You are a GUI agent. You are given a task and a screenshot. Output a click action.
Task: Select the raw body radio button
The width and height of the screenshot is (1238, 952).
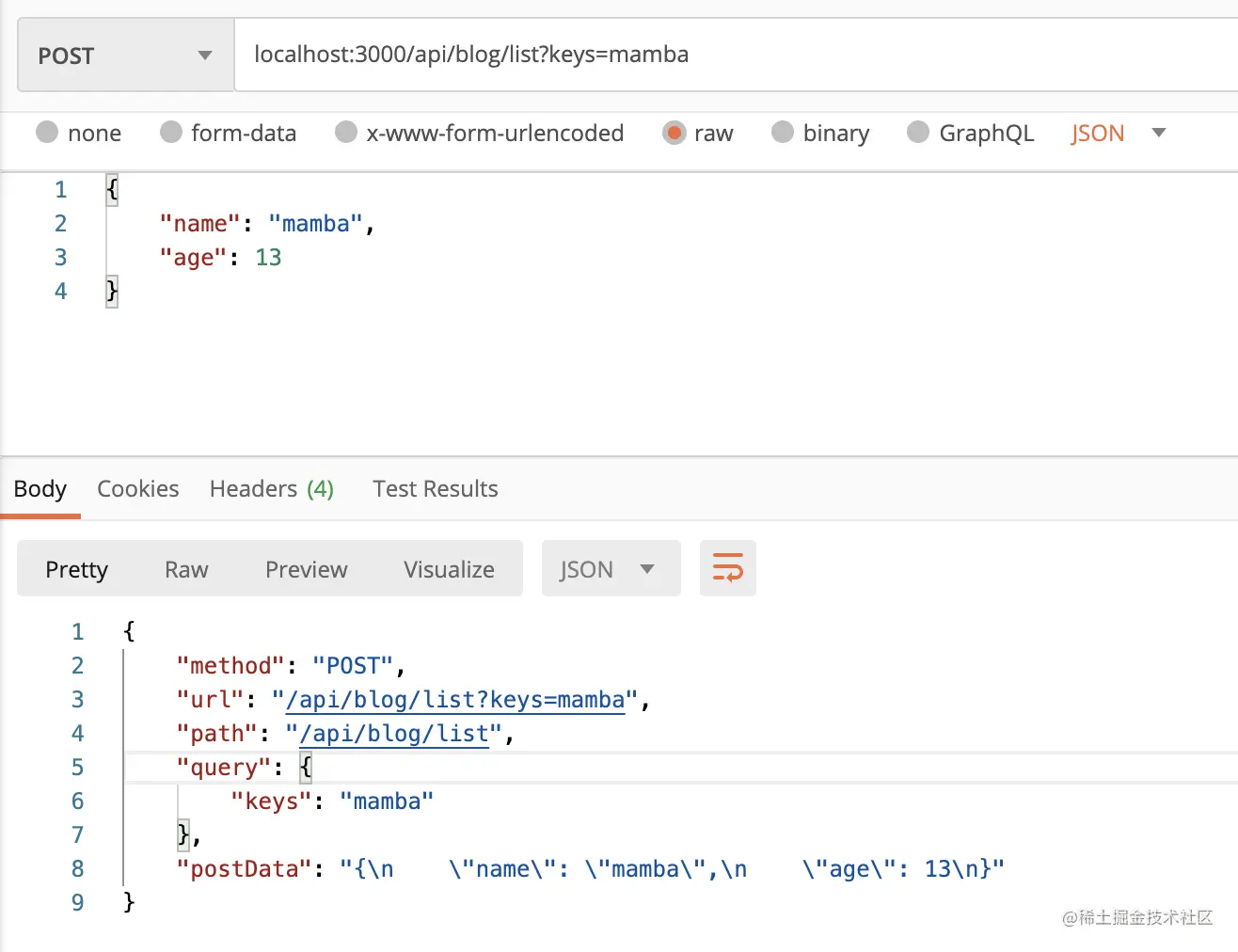pos(674,133)
